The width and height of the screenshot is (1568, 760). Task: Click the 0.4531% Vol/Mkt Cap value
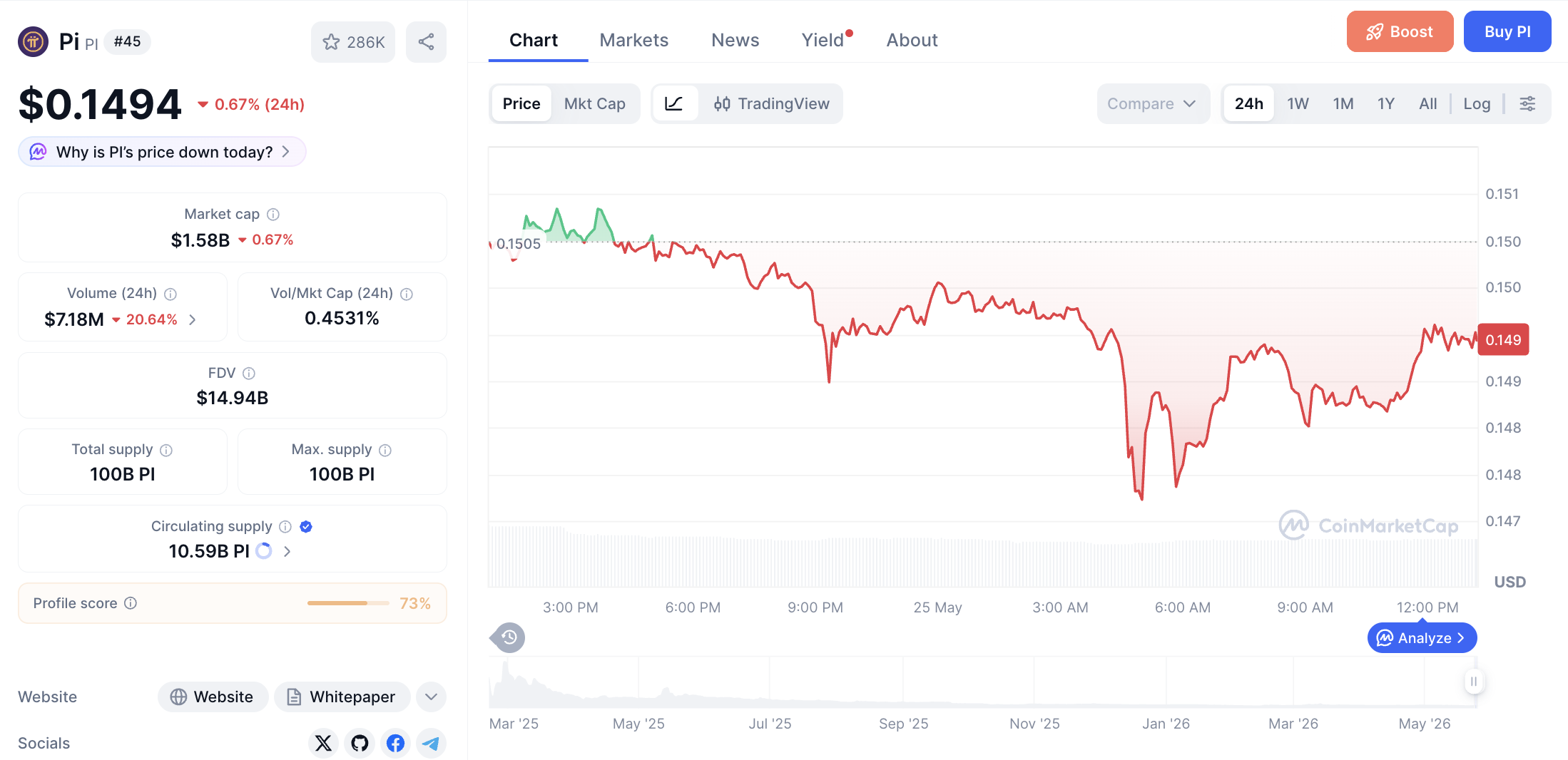click(x=342, y=318)
